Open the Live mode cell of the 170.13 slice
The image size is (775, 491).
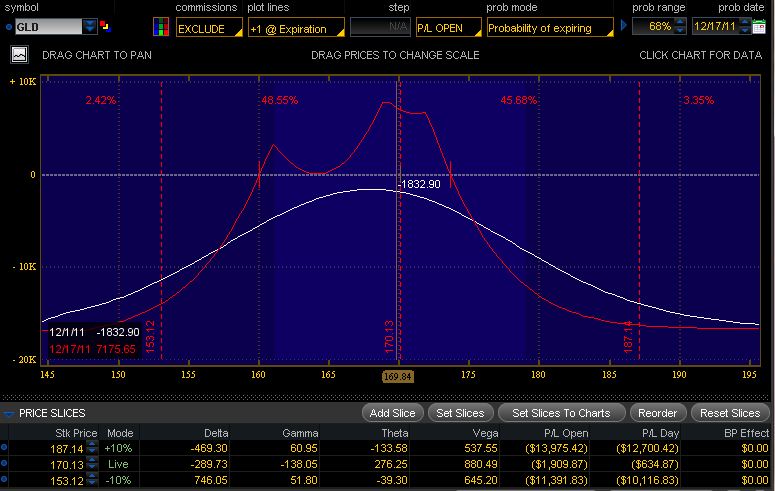pos(118,464)
